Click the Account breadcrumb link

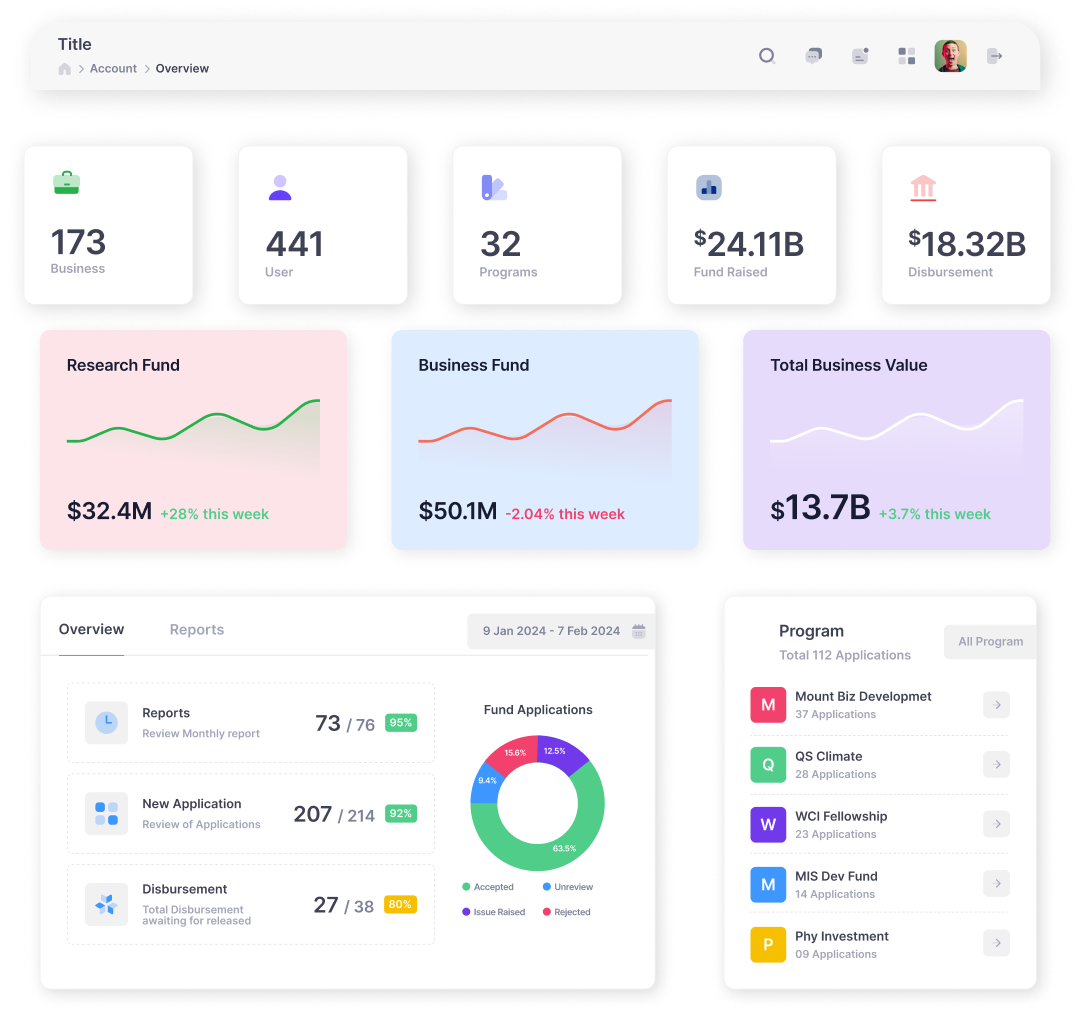[113, 69]
